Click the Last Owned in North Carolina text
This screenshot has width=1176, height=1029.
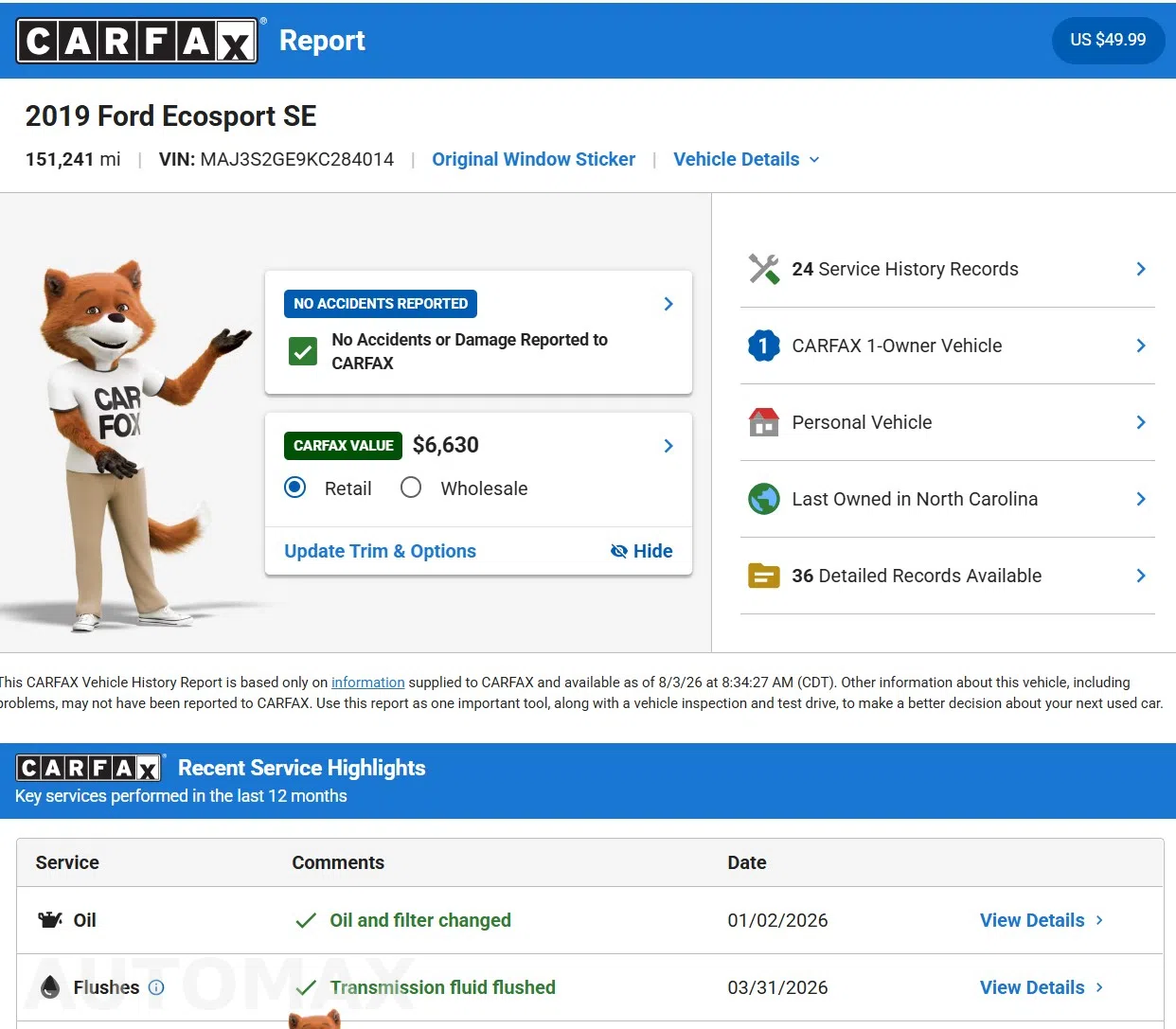coord(915,499)
